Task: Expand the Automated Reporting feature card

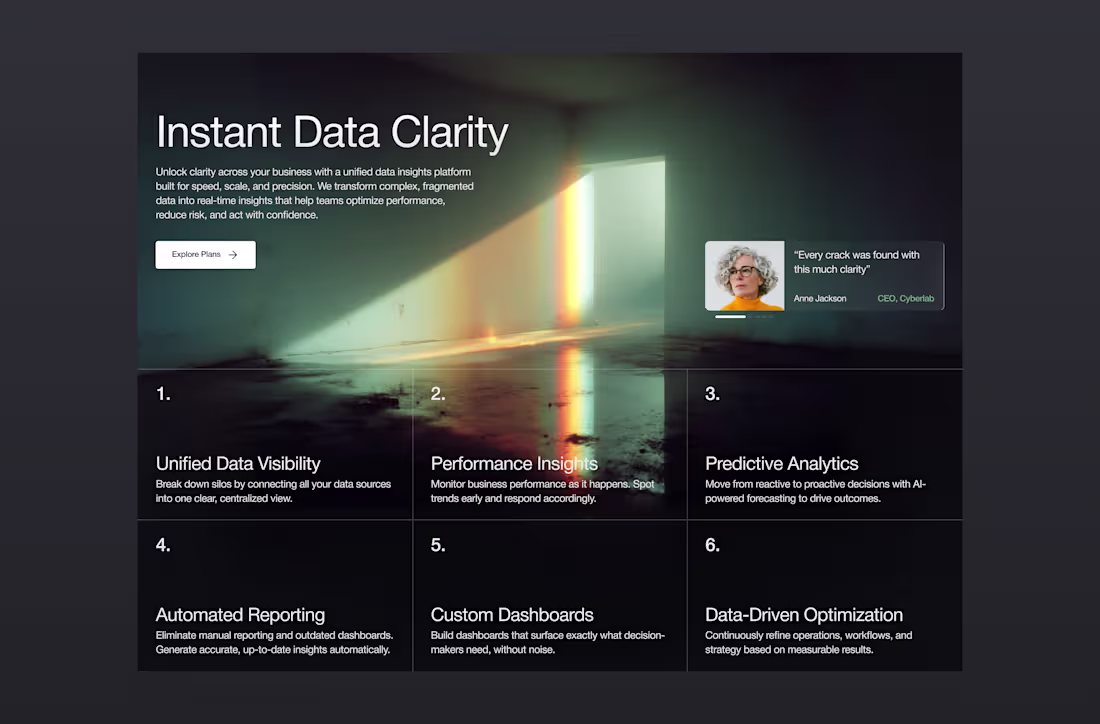Action: click(x=275, y=595)
